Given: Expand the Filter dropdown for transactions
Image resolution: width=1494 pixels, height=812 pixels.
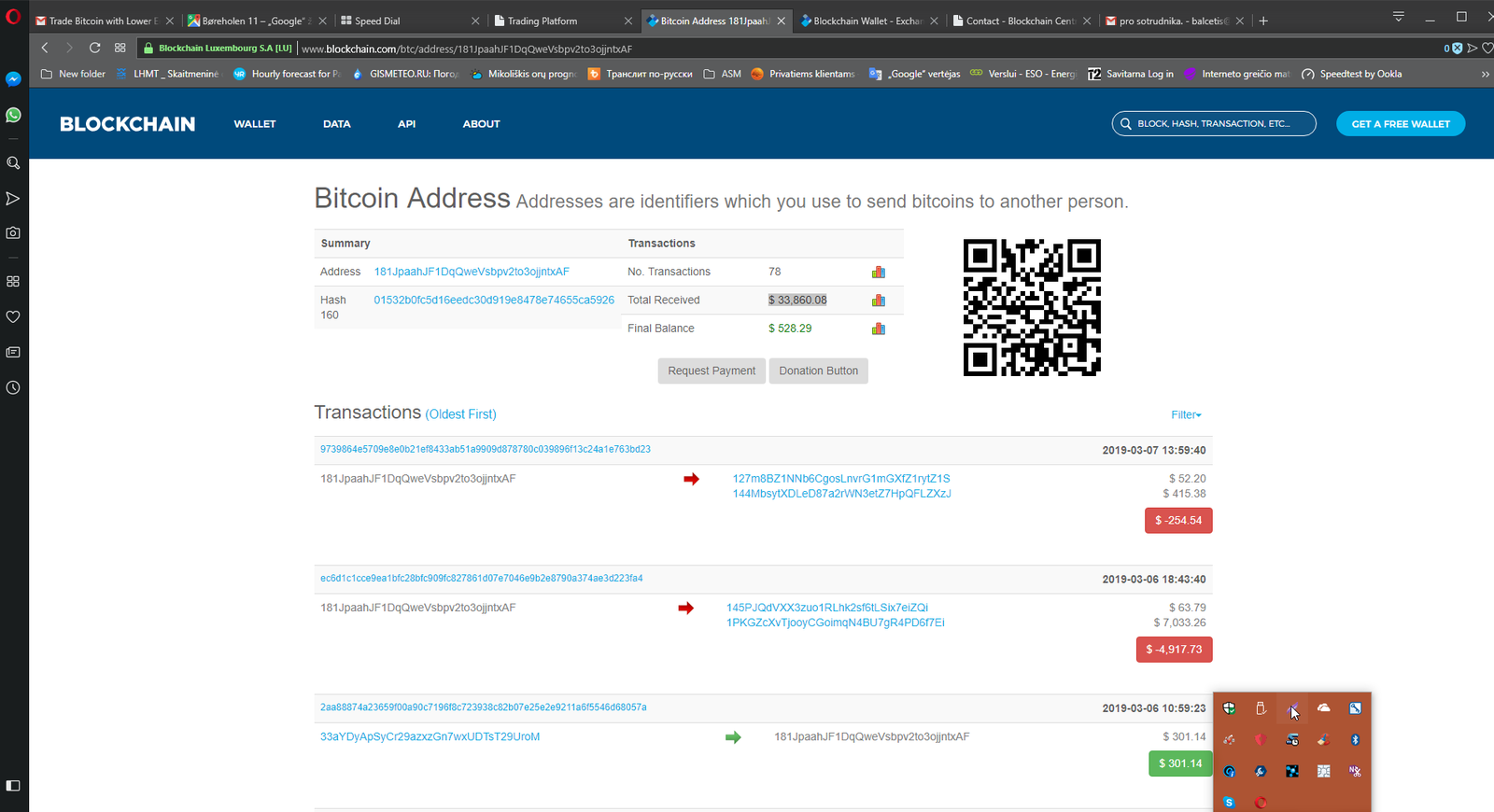Looking at the screenshot, I should point(1186,415).
